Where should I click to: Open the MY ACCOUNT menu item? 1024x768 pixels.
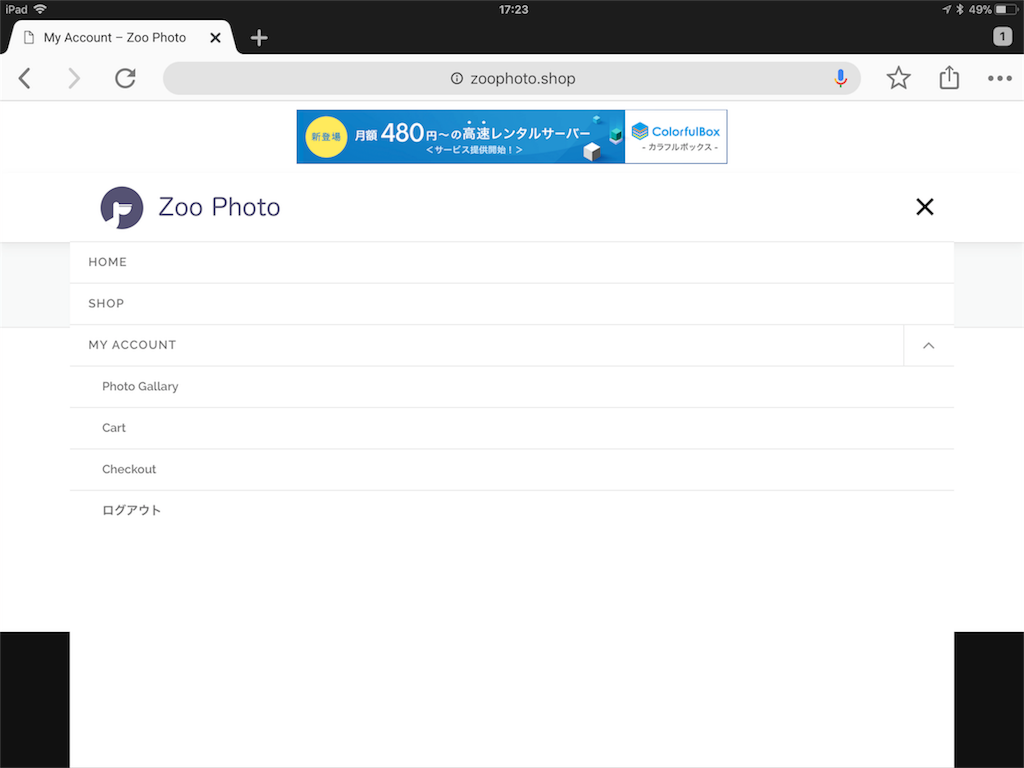[x=487, y=345]
